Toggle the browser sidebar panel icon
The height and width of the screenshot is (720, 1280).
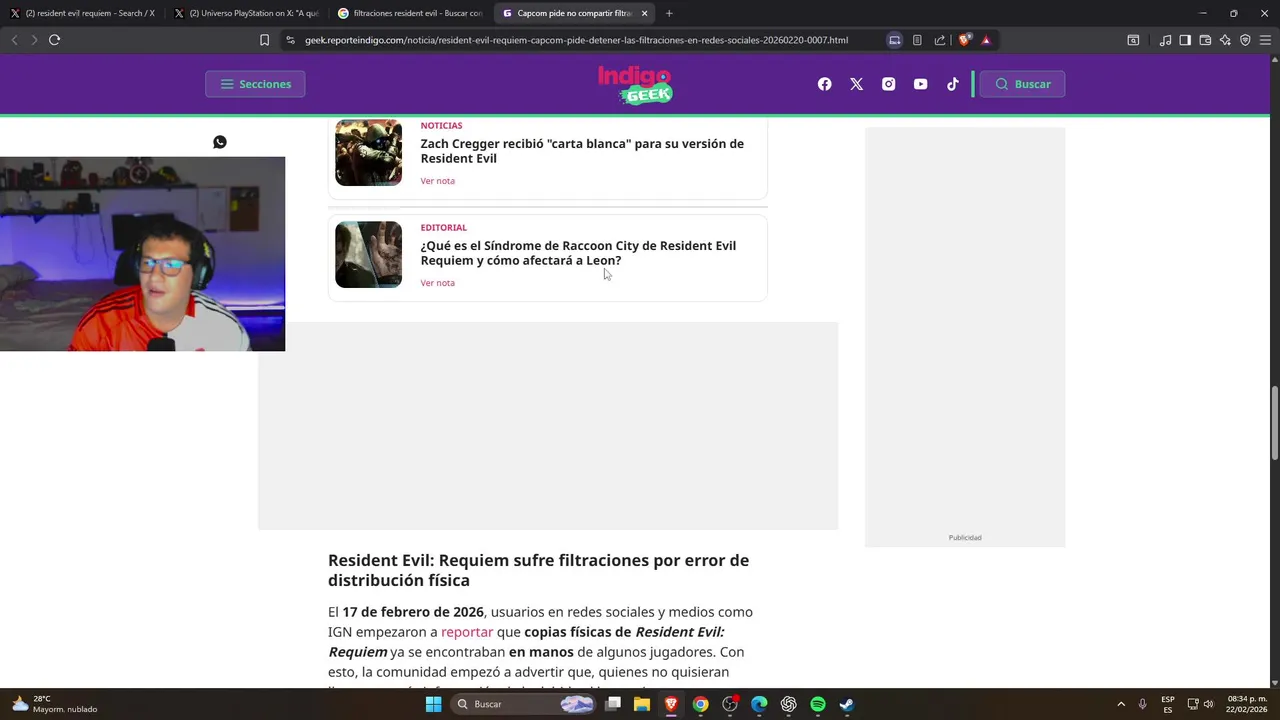click(x=1185, y=40)
